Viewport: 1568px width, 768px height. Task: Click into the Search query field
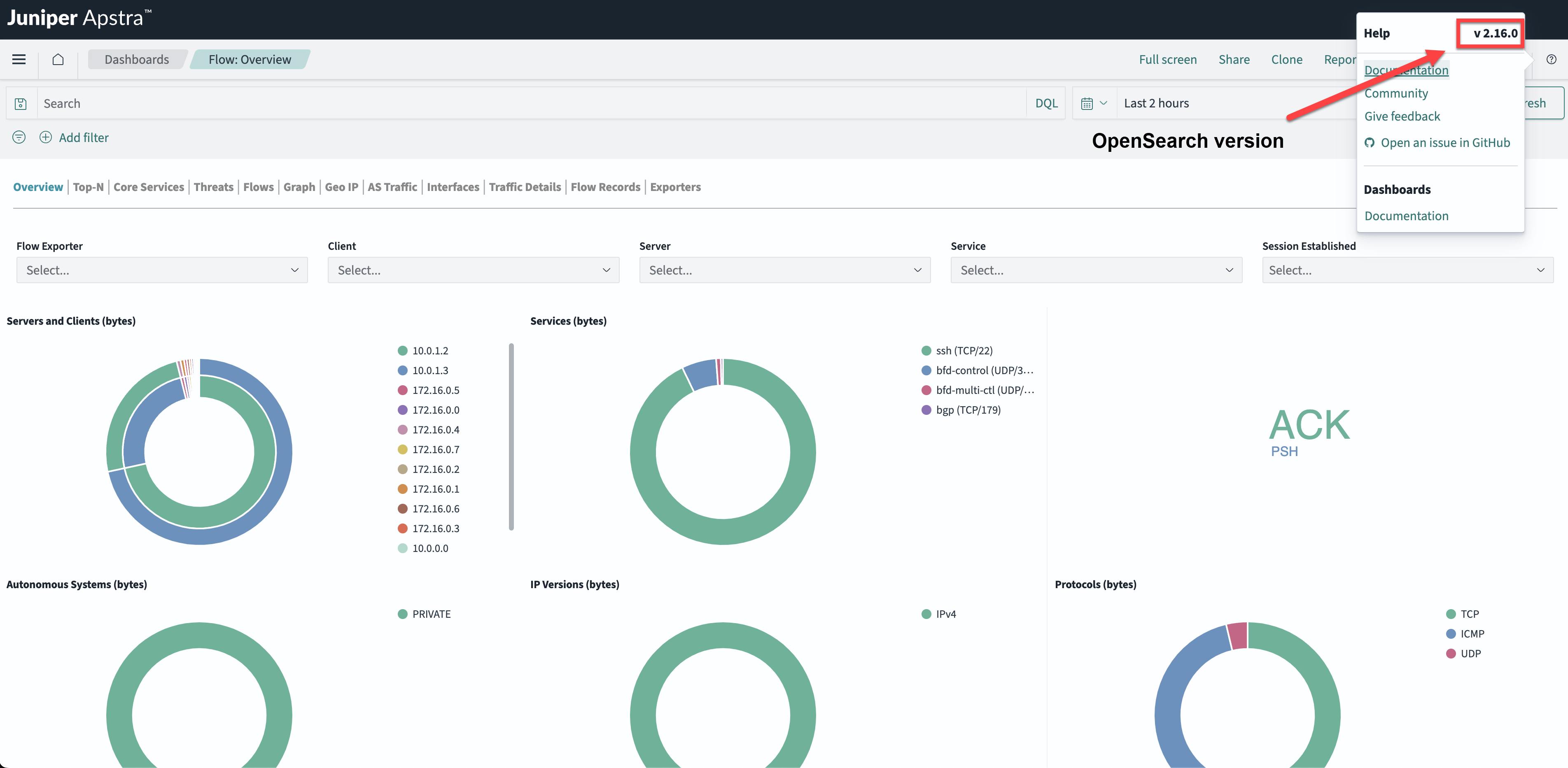tap(530, 103)
